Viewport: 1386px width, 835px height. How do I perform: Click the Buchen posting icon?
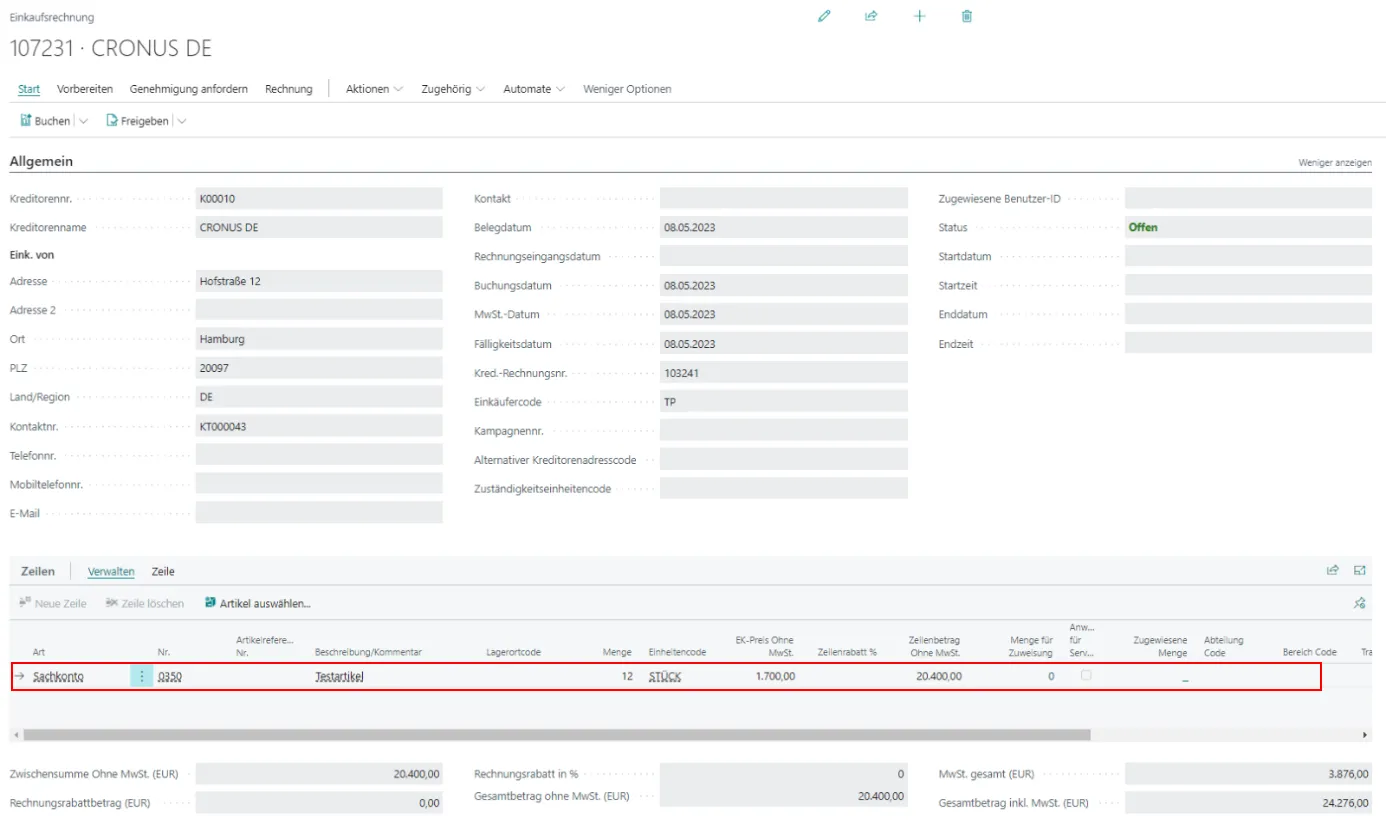pyautogui.click(x=26, y=120)
